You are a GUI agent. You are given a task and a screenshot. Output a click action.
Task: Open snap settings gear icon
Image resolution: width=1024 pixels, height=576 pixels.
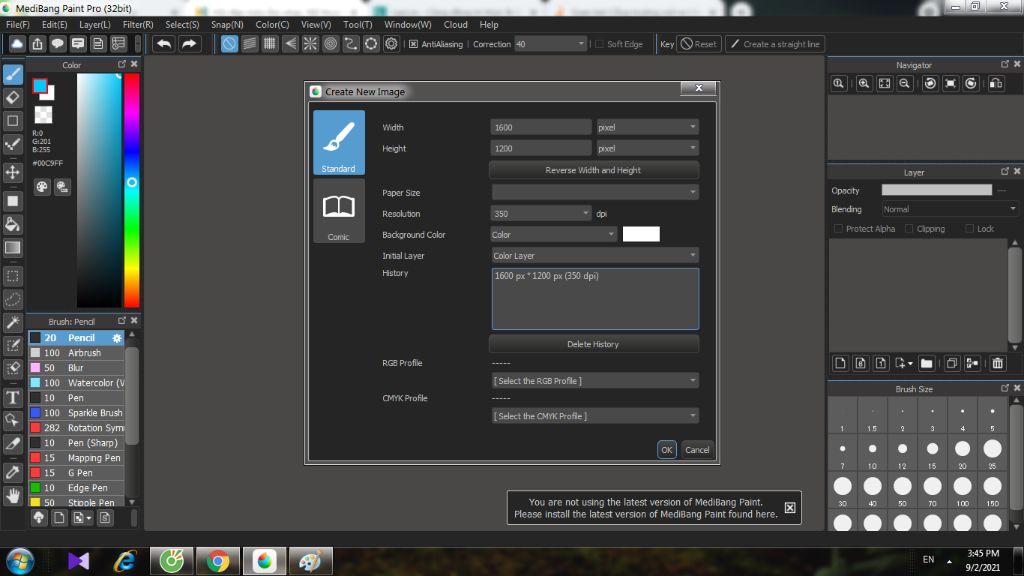tap(391, 44)
